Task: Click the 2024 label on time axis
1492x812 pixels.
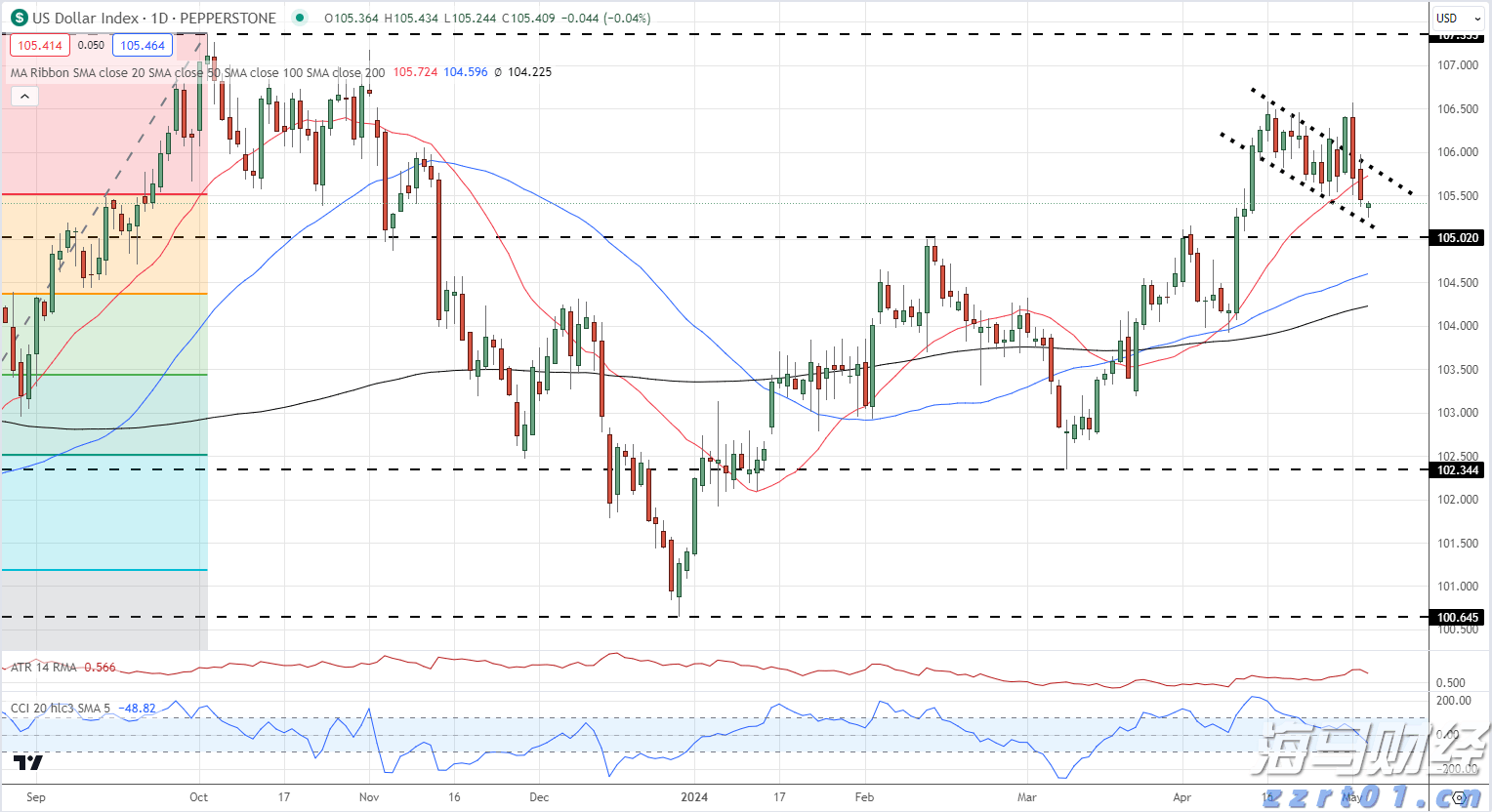Action: (x=694, y=797)
